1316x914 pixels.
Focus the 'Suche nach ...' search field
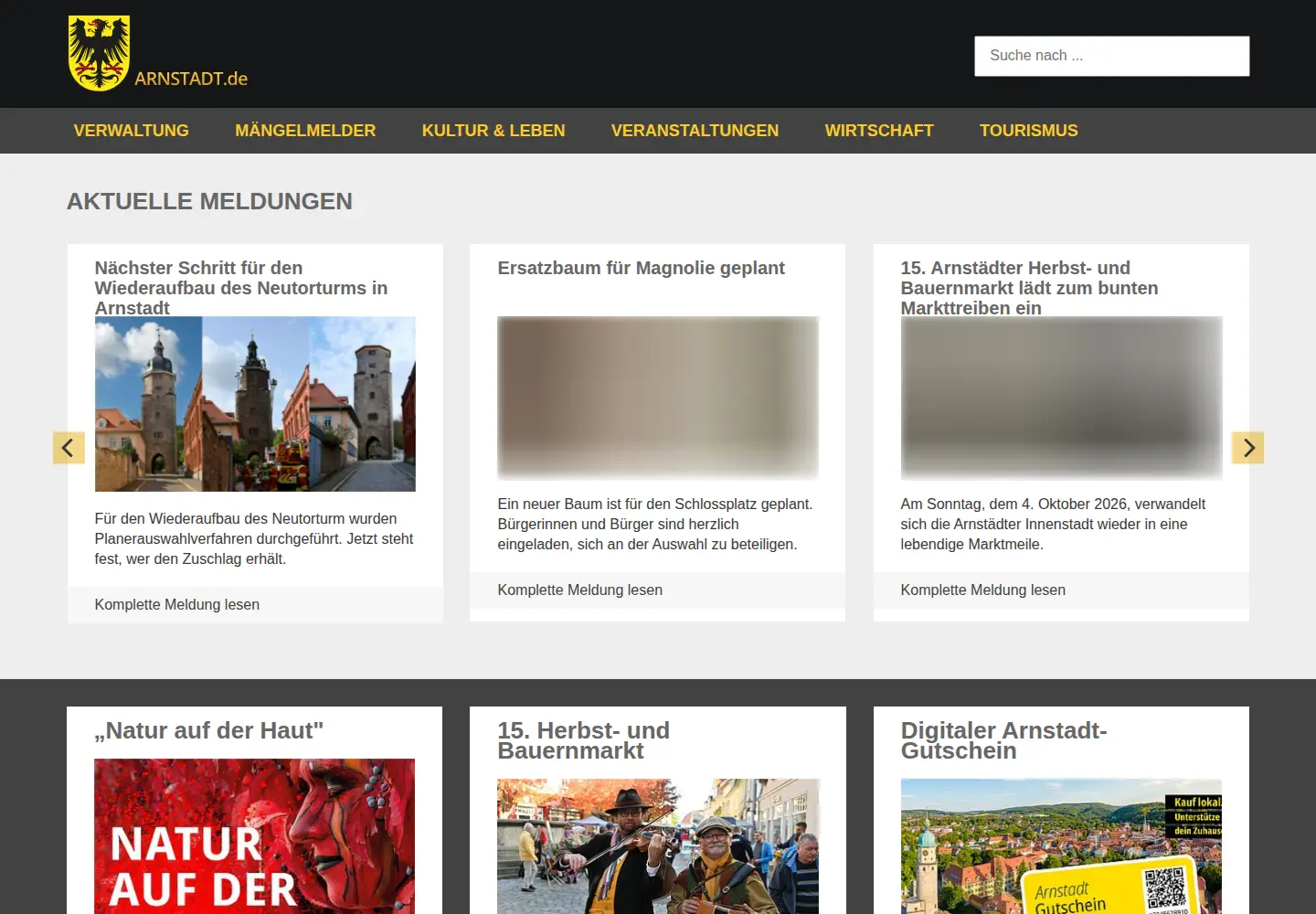[1111, 56]
